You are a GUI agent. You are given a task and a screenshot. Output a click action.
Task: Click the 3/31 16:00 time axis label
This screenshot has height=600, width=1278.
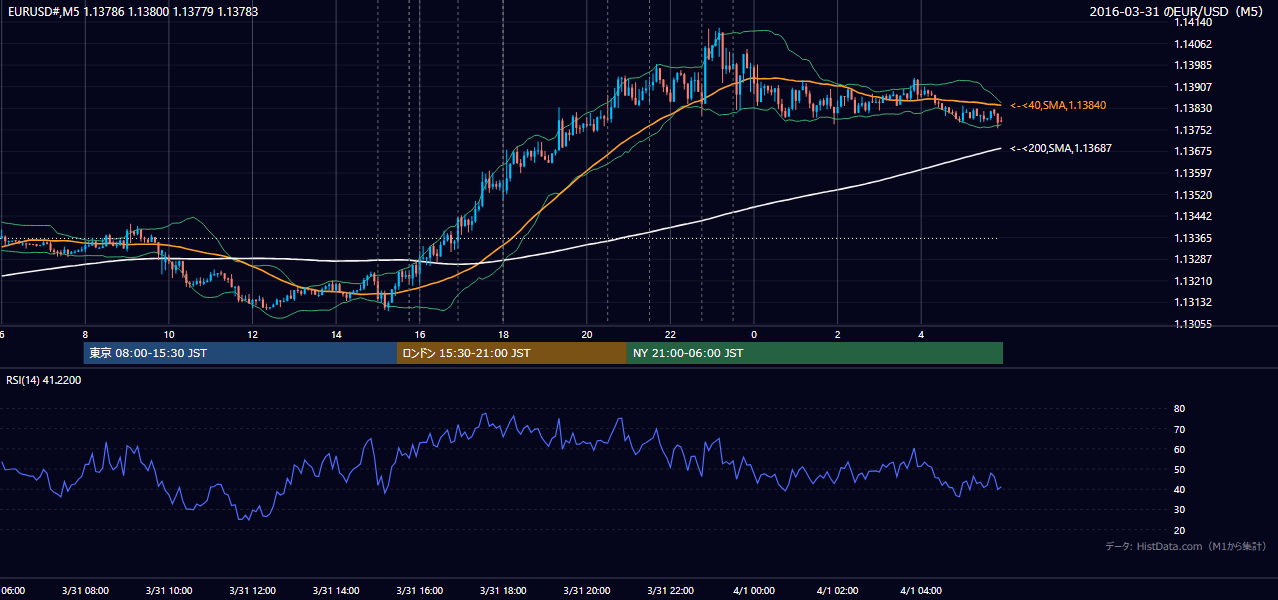(419, 591)
